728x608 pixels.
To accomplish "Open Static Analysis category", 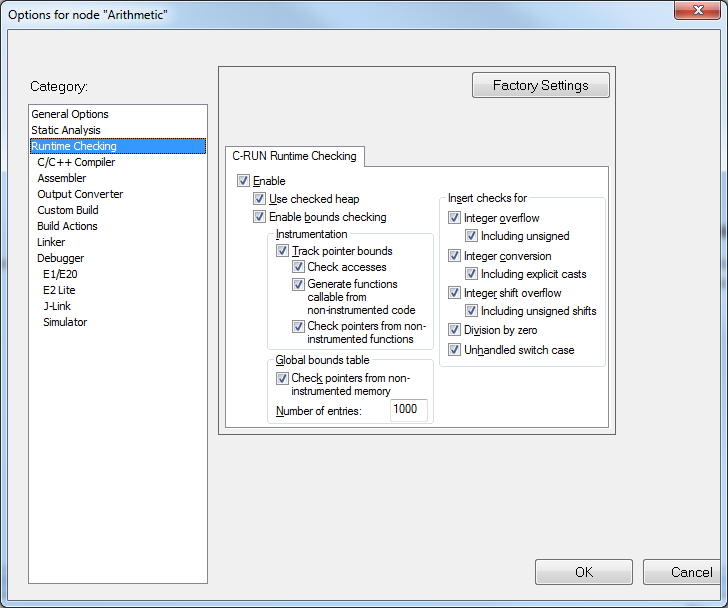I will [66, 130].
